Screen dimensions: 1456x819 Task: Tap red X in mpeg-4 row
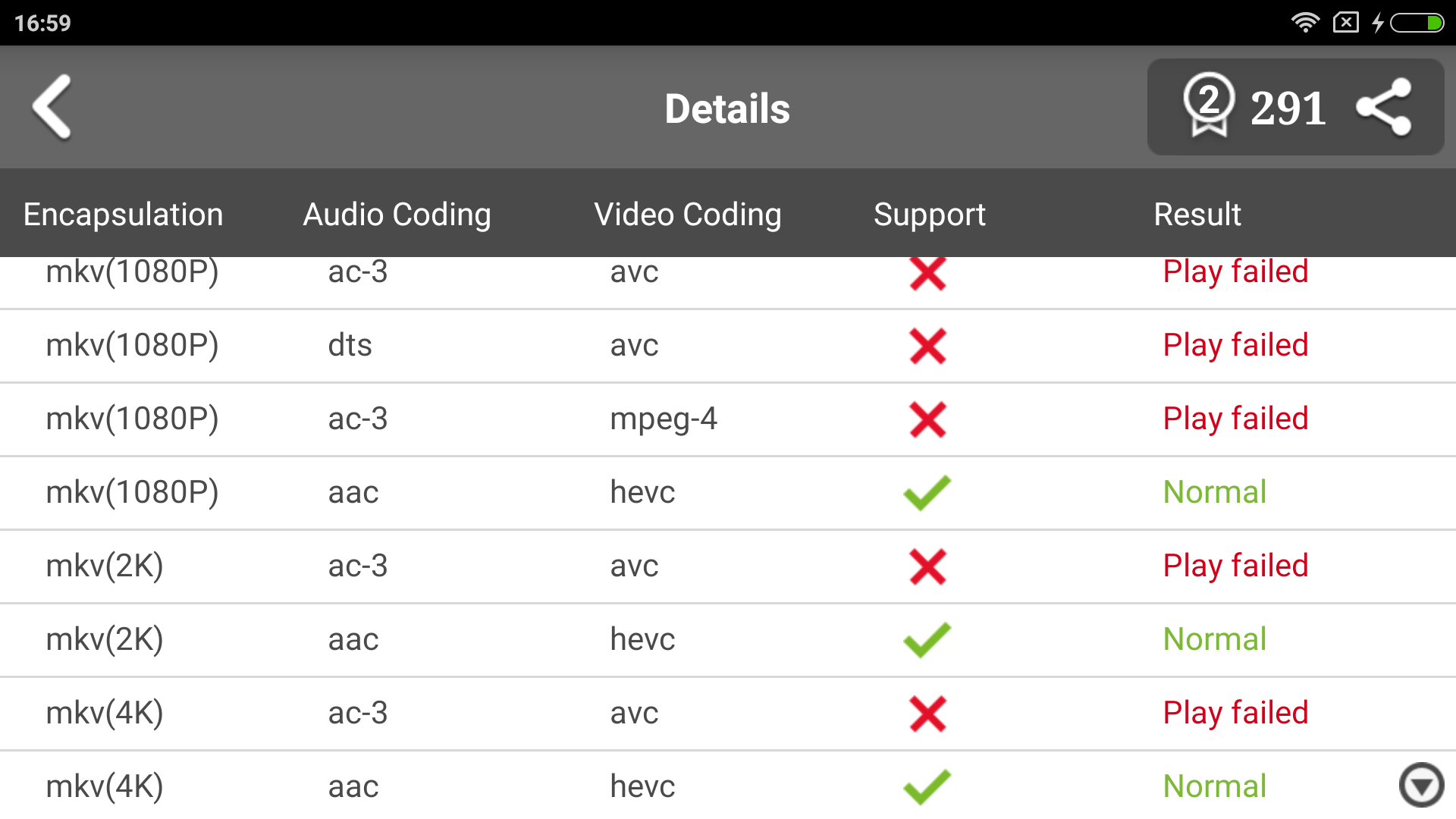click(x=927, y=419)
